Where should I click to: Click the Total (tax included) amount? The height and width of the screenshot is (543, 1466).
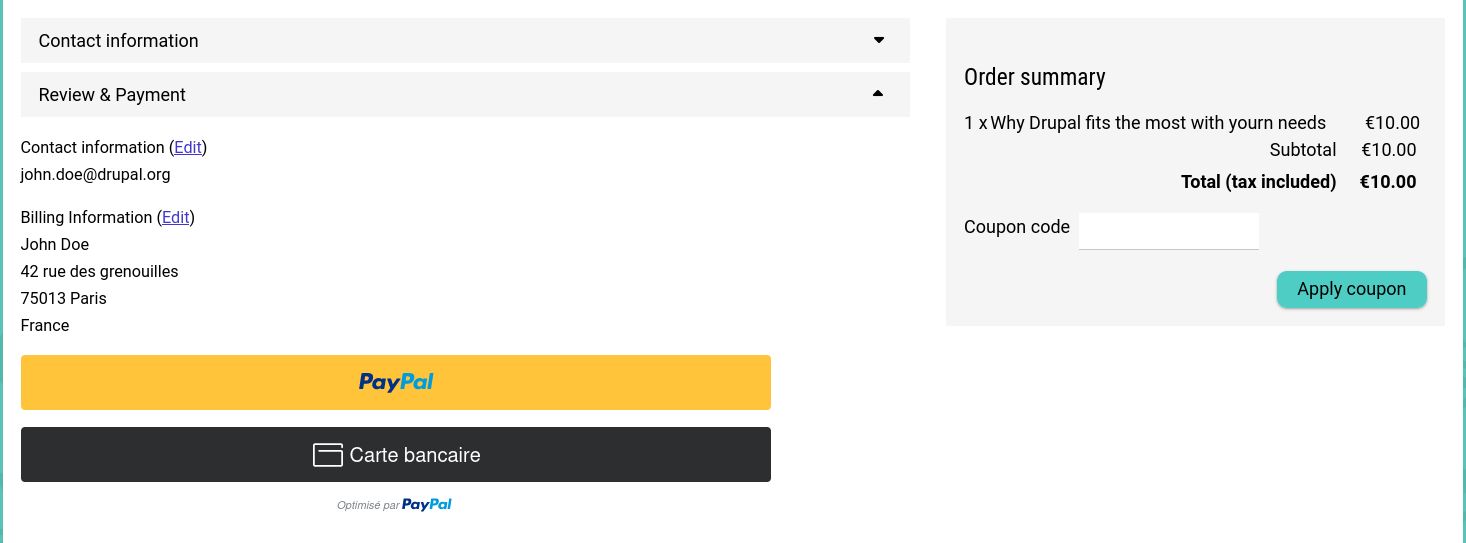pos(1388,182)
